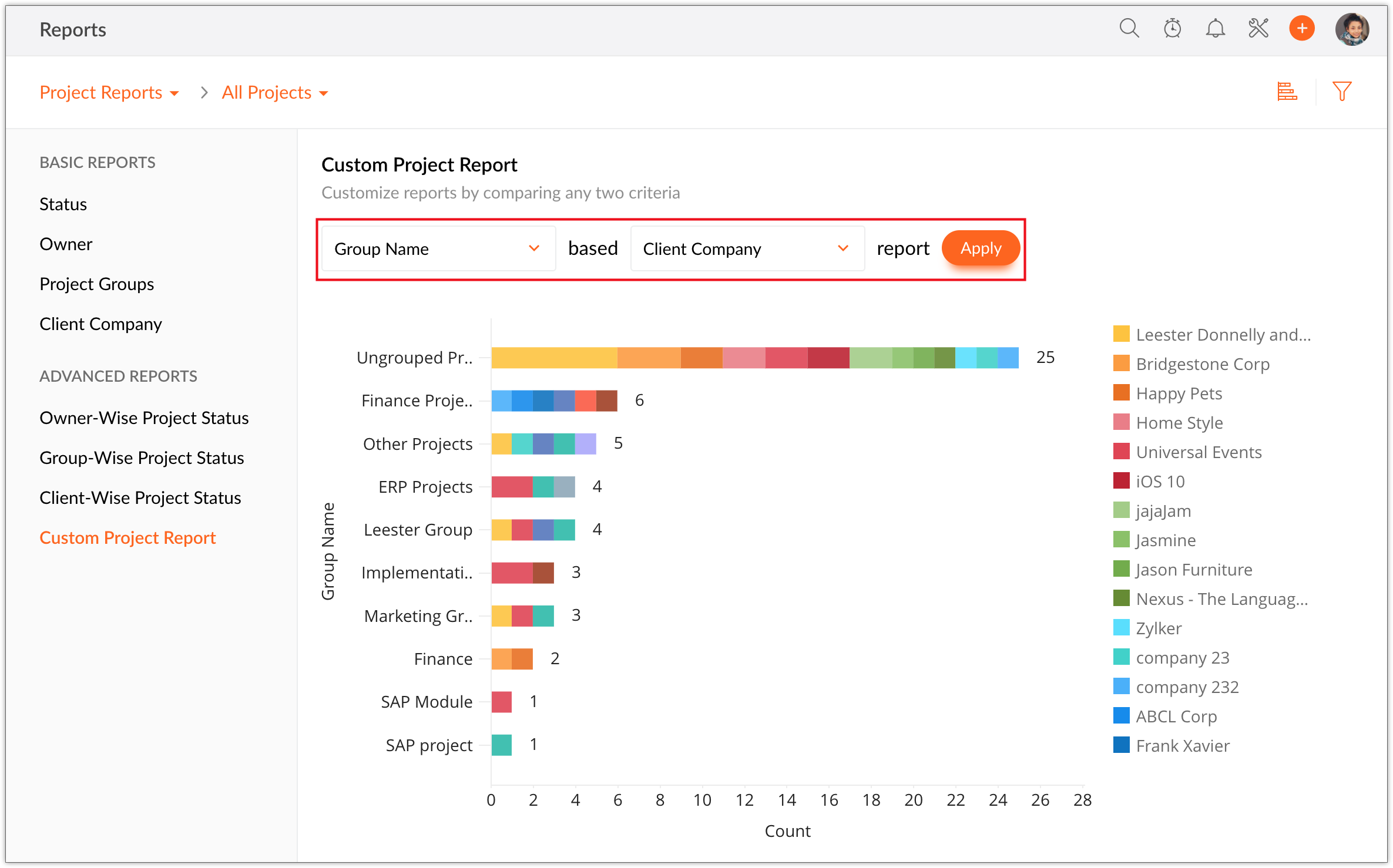
Task: Click the chart view icon
Action: [1287, 92]
